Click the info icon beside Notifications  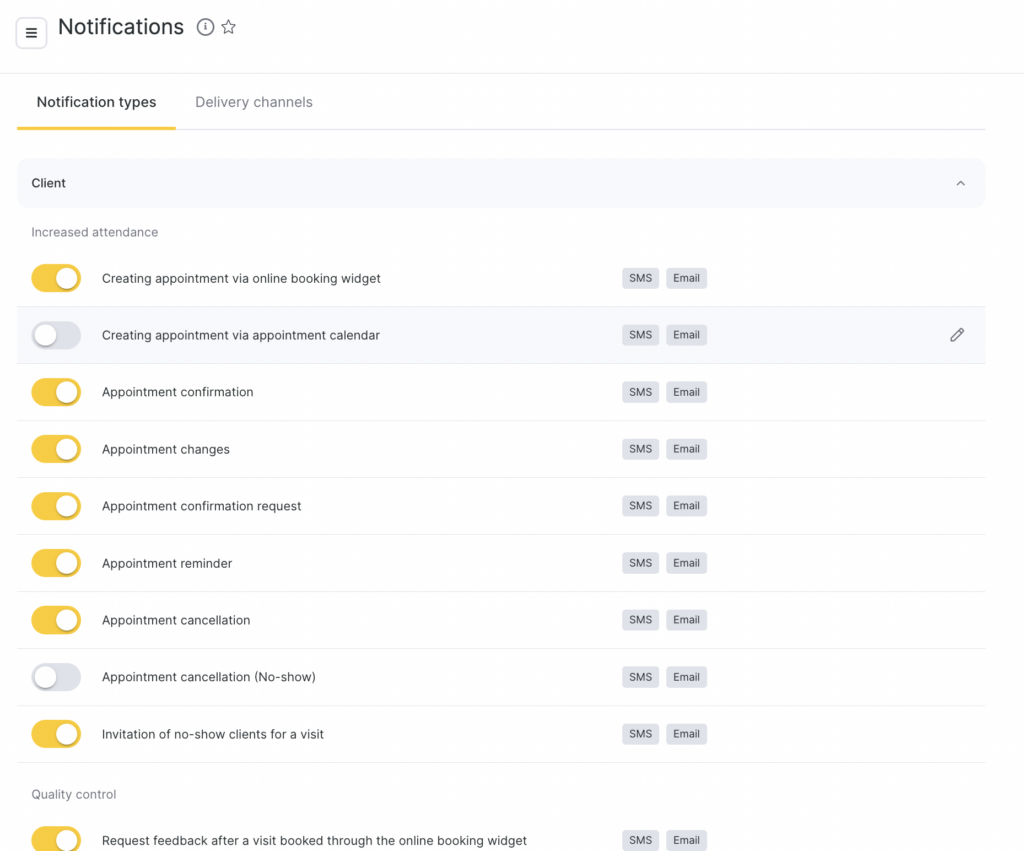click(205, 27)
